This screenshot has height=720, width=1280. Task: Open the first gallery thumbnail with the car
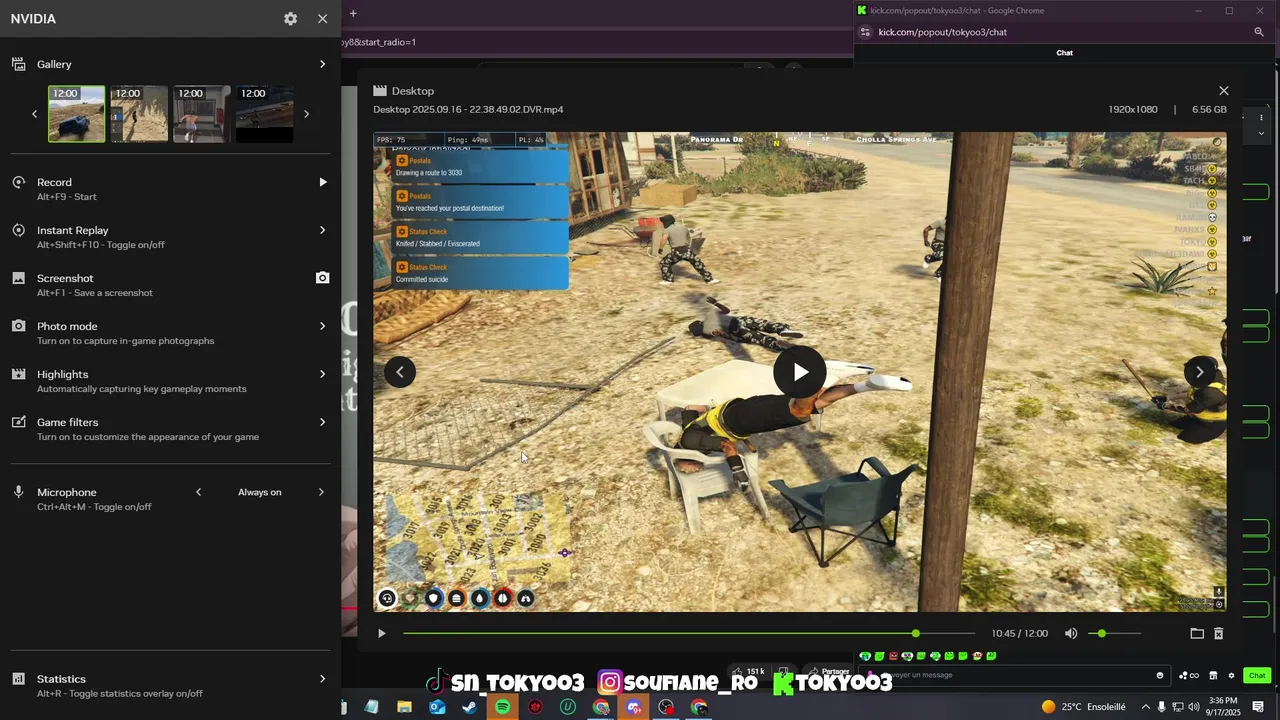[76, 113]
